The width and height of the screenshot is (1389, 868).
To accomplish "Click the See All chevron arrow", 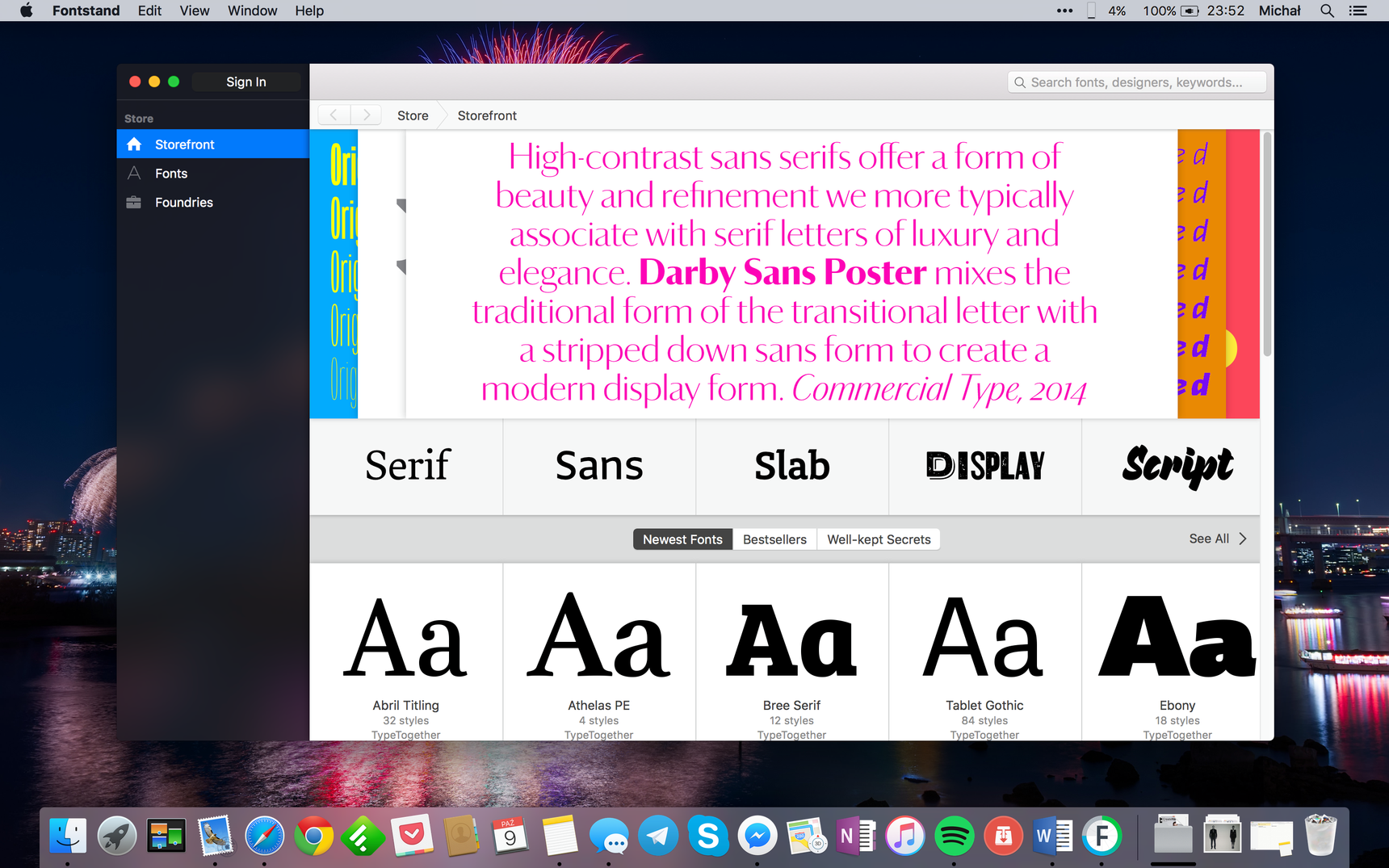I will pyautogui.click(x=1243, y=539).
